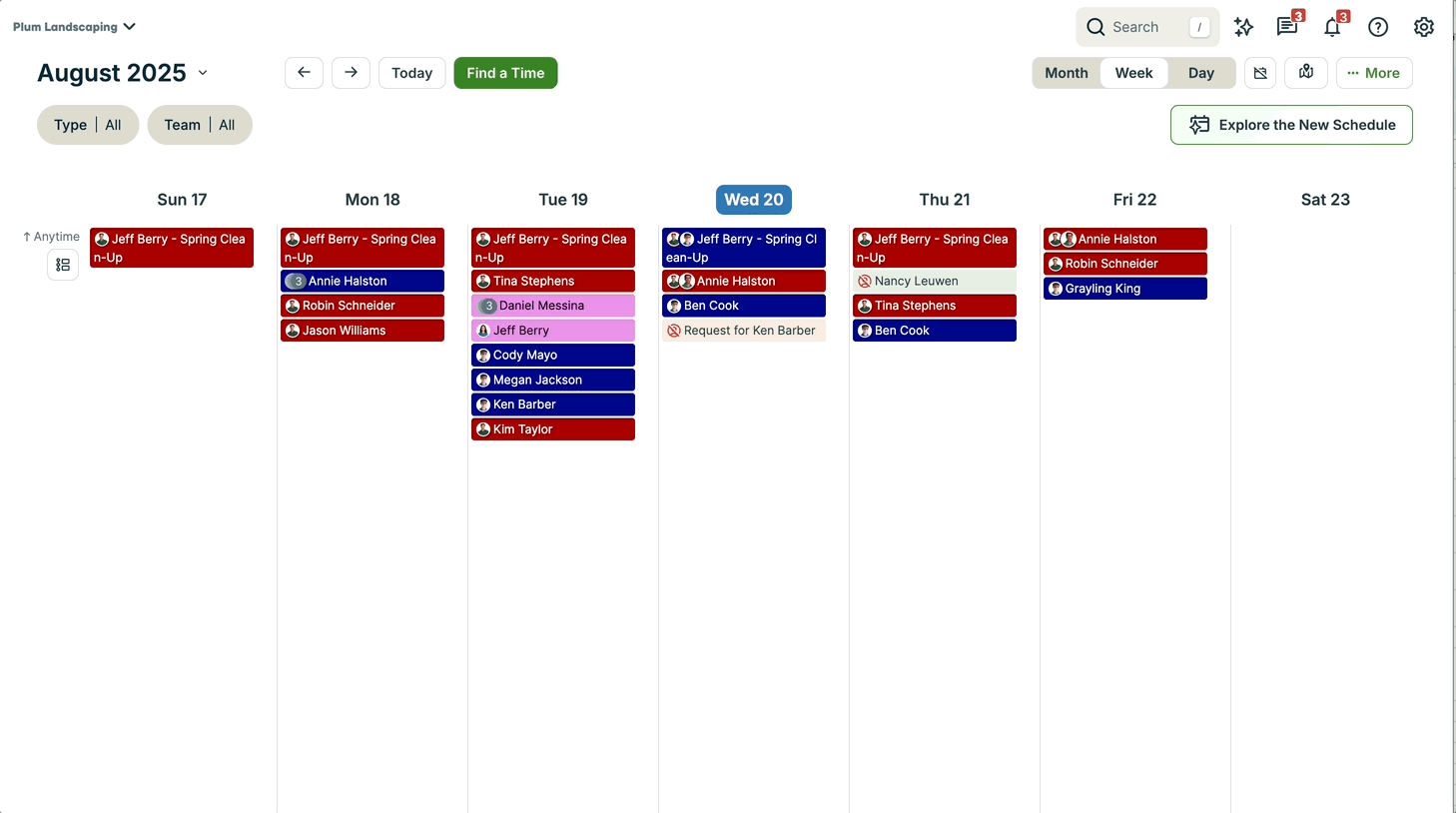This screenshot has height=813, width=1456.
Task: Open chat messages with 3 unread
Action: [x=1288, y=27]
